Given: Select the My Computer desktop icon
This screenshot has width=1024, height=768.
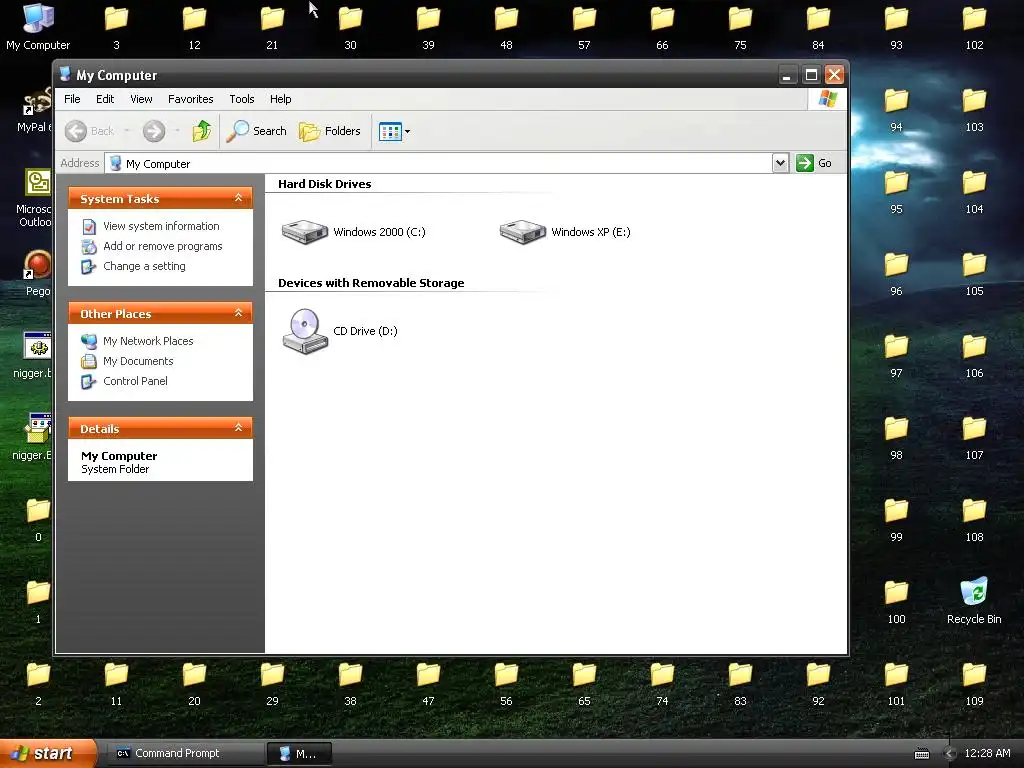Looking at the screenshot, I should (x=38, y=27).
